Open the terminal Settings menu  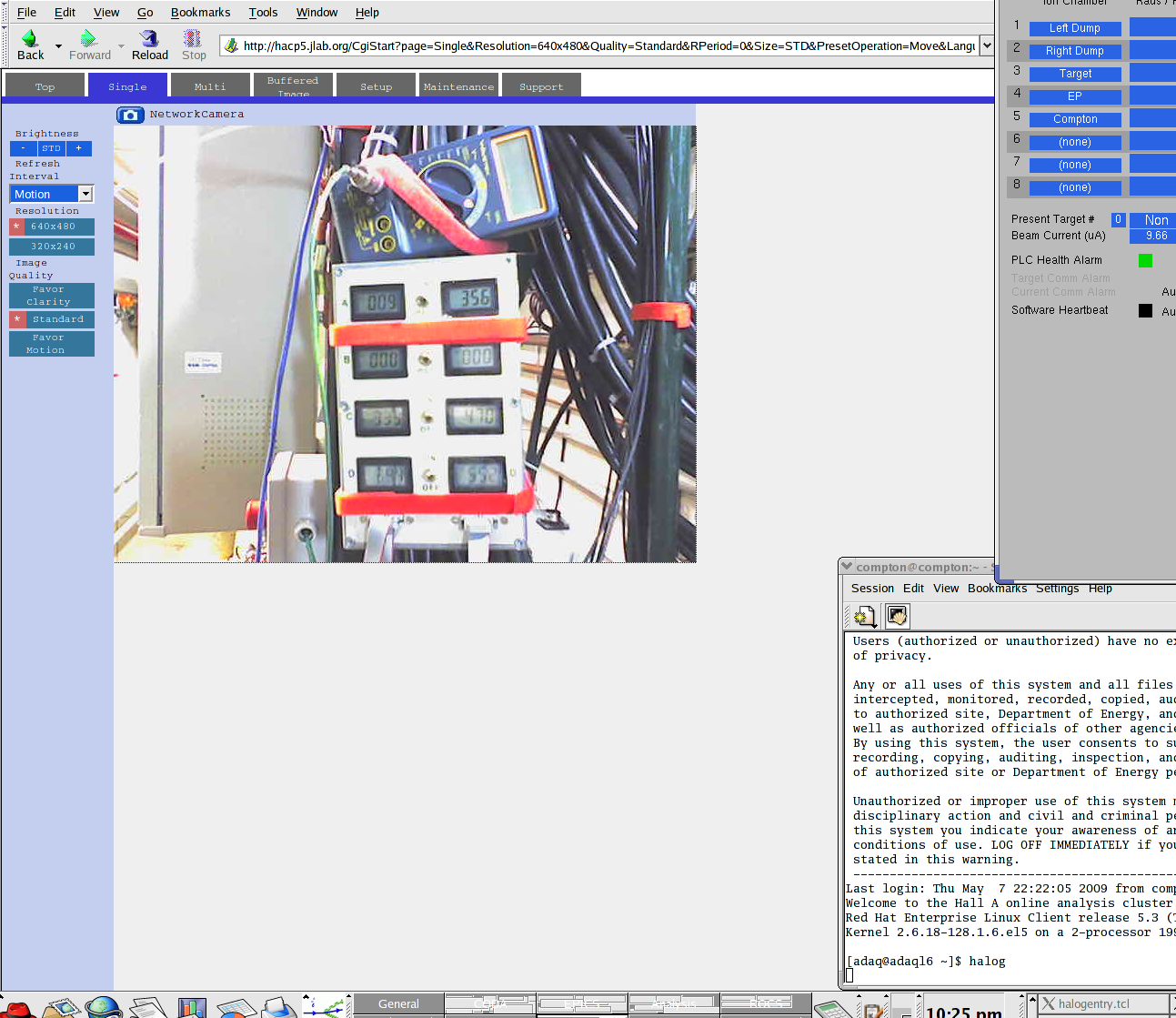(1057, 589)
